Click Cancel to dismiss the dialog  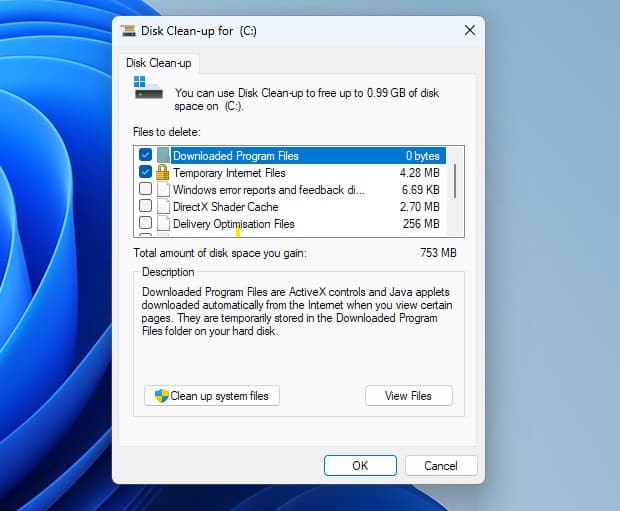click(441, 466)
